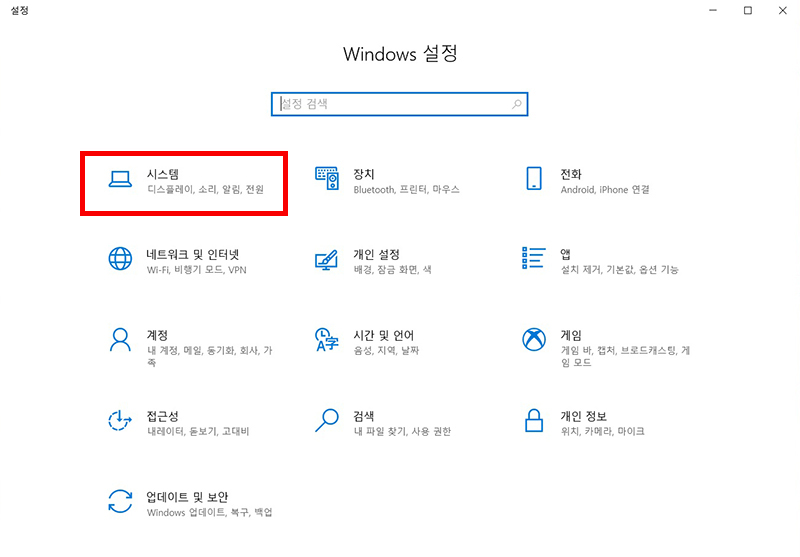
Task: Open the 네트워크 및 인터넷 globe icon
Action: 120,259
